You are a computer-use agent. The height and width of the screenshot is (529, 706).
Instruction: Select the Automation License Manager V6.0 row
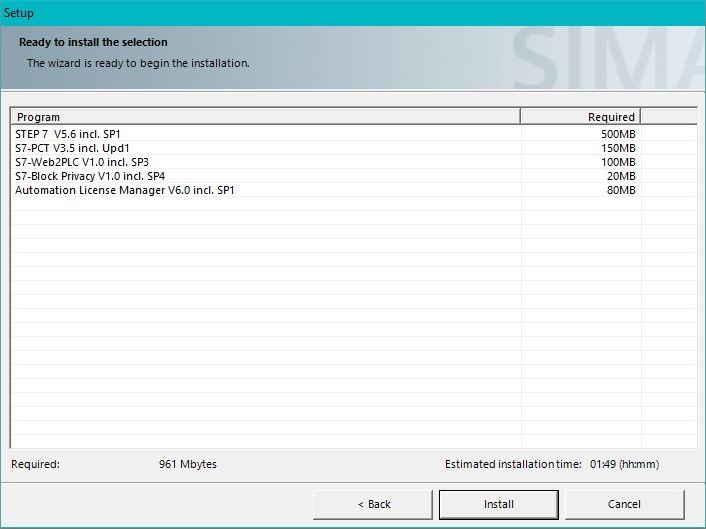click(x=124, y=190)
